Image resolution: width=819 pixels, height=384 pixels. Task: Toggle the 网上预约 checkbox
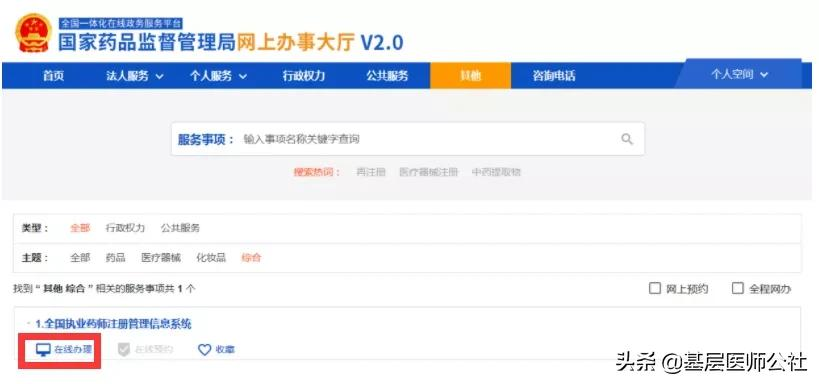(654, 288)
